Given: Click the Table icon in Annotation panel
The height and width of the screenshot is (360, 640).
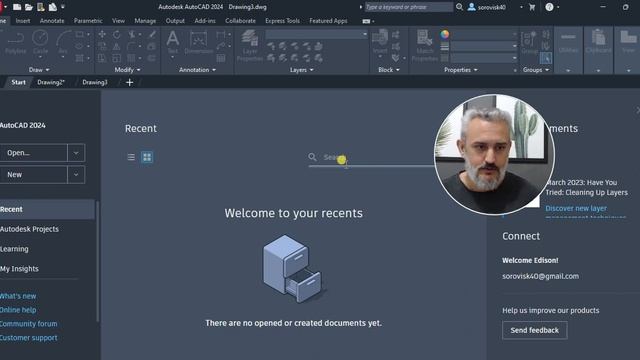Looking at the screenshot, I should tap(221, 58).
